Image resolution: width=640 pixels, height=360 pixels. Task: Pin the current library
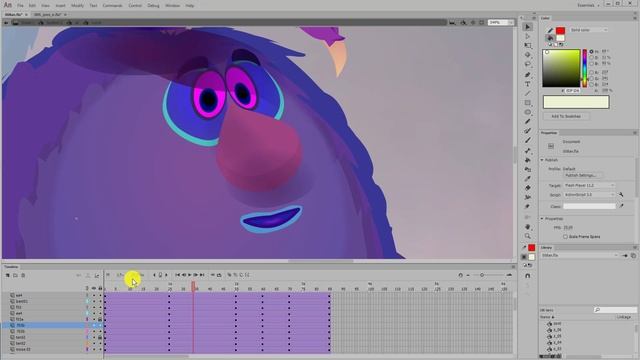pyautogui.click(x=624, y=256)
